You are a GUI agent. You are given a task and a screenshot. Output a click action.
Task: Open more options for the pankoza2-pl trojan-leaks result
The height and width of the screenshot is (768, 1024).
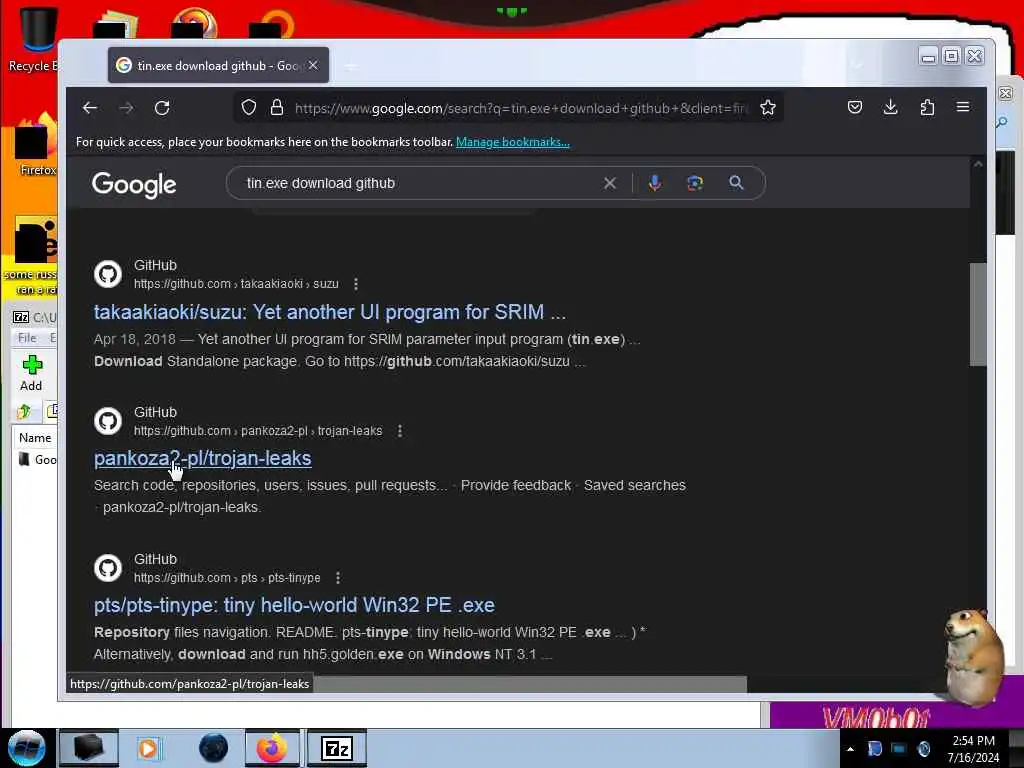[400, 431]
